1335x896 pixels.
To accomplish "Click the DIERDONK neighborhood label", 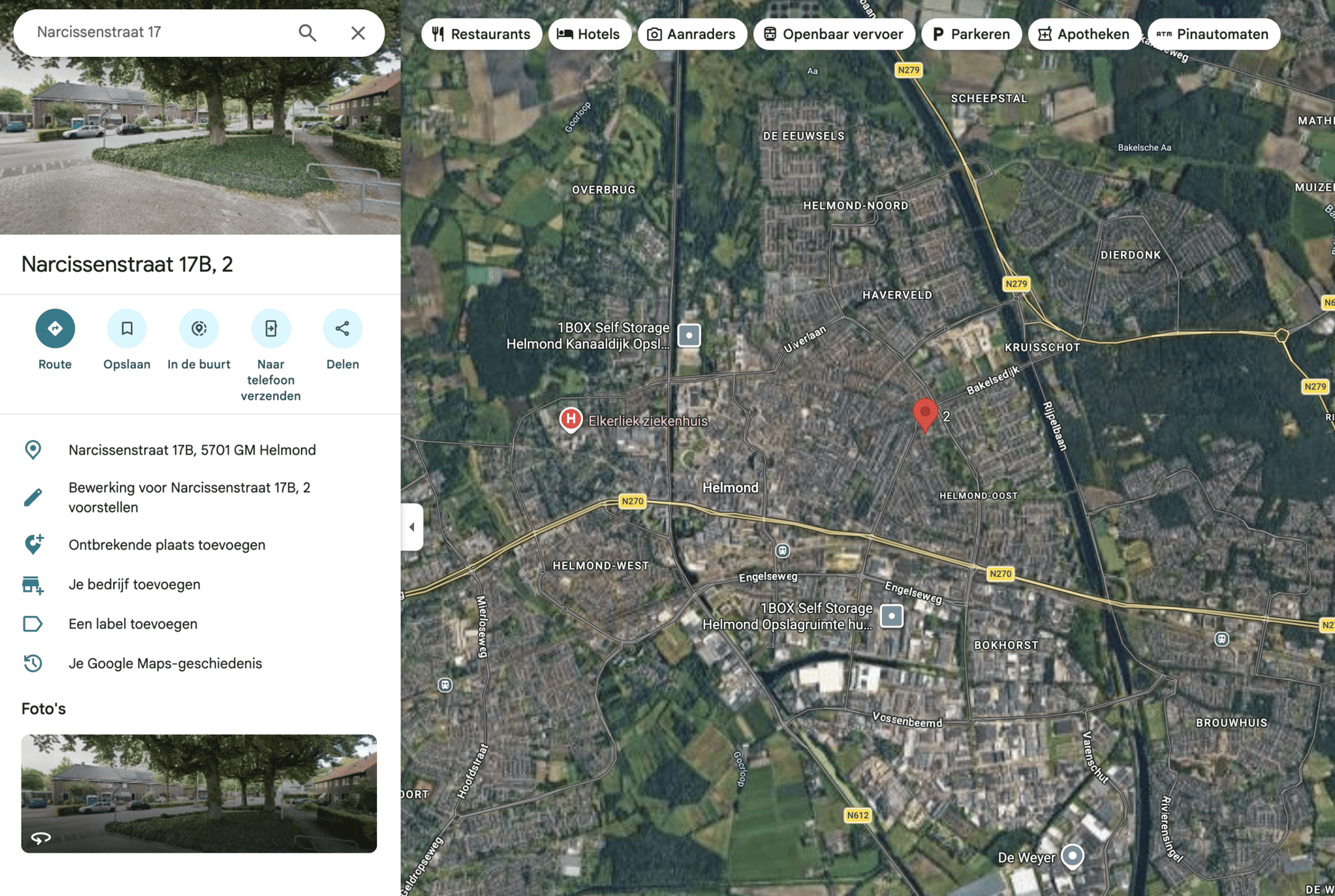I will click(1130, 255).
